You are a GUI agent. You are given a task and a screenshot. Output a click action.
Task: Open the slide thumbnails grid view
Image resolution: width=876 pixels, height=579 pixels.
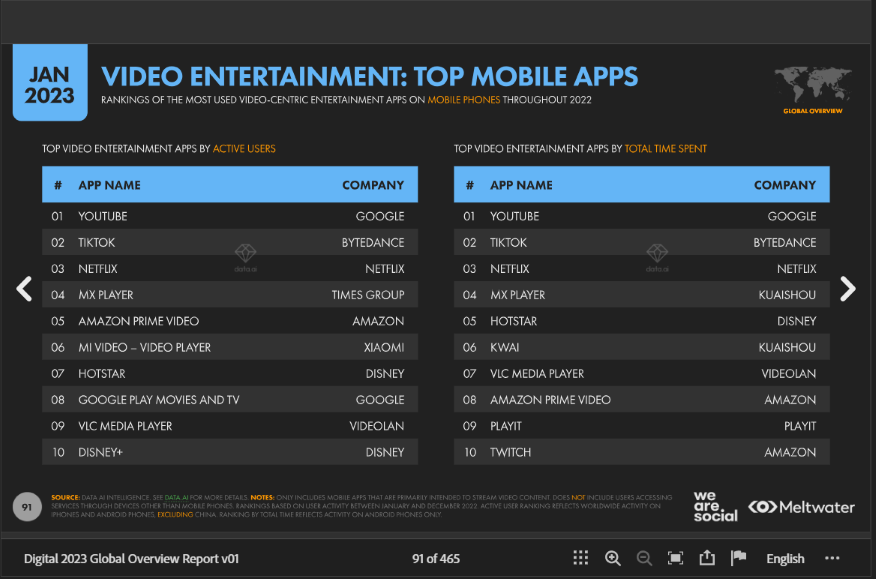click(x=580, y=558)
